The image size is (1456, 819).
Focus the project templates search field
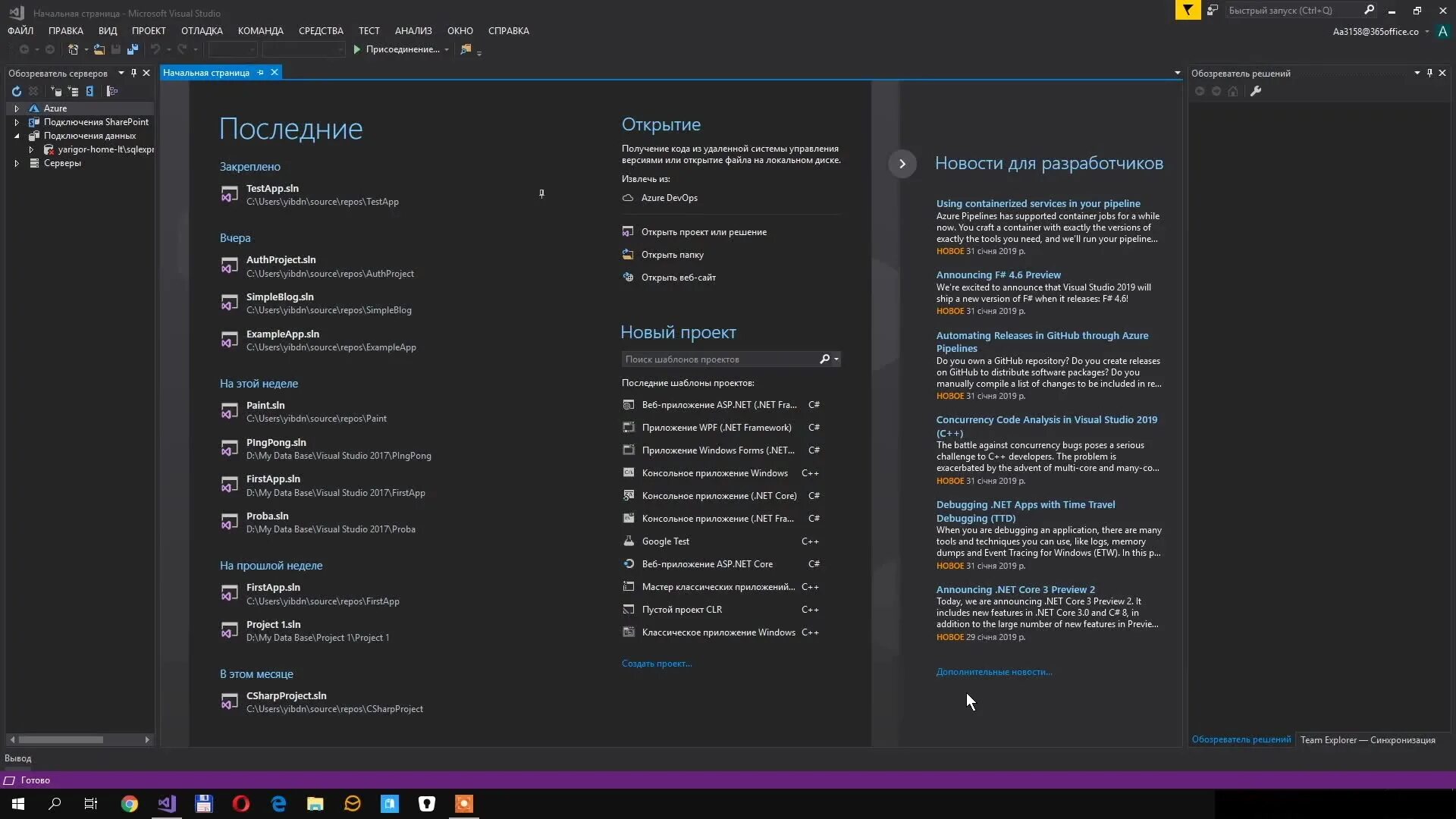720,359
